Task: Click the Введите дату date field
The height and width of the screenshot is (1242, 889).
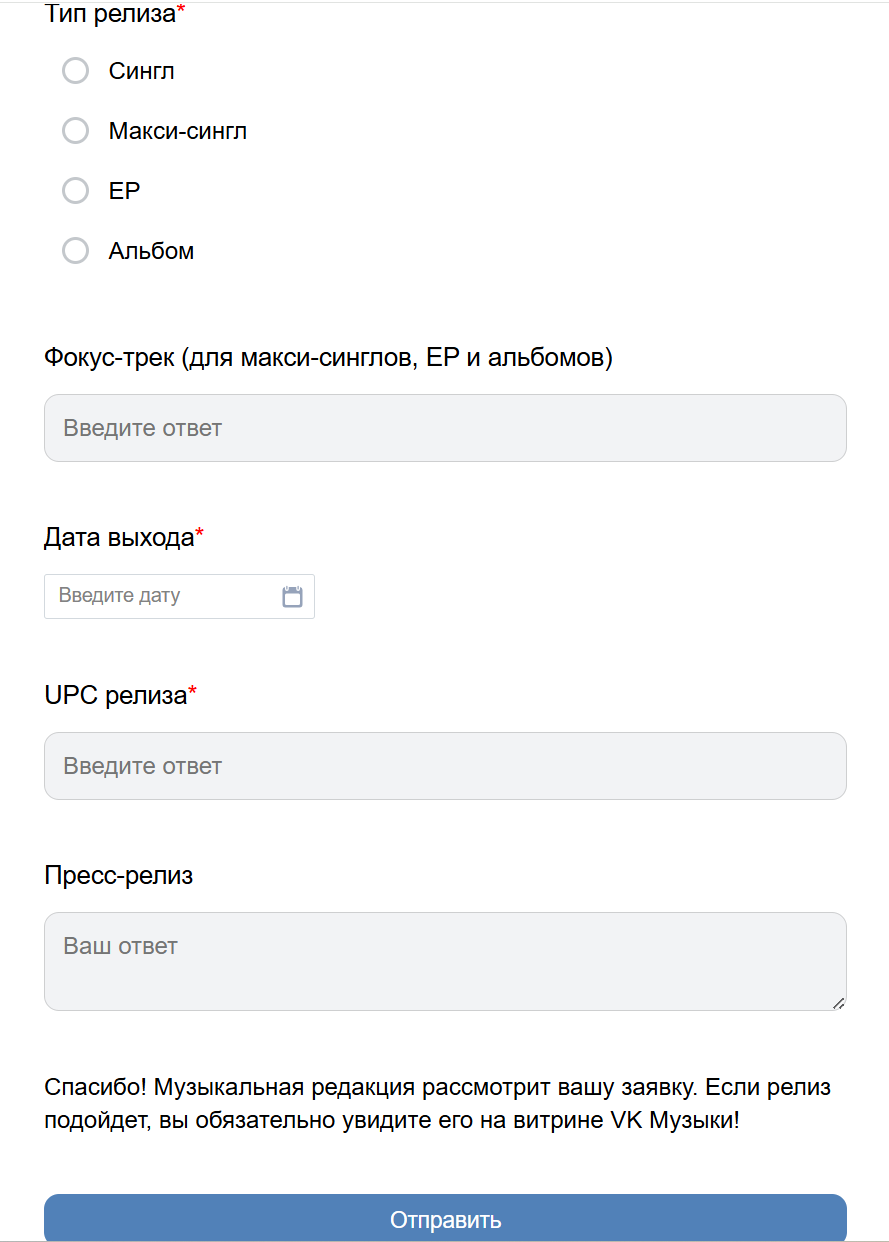Action: [160, 597]
